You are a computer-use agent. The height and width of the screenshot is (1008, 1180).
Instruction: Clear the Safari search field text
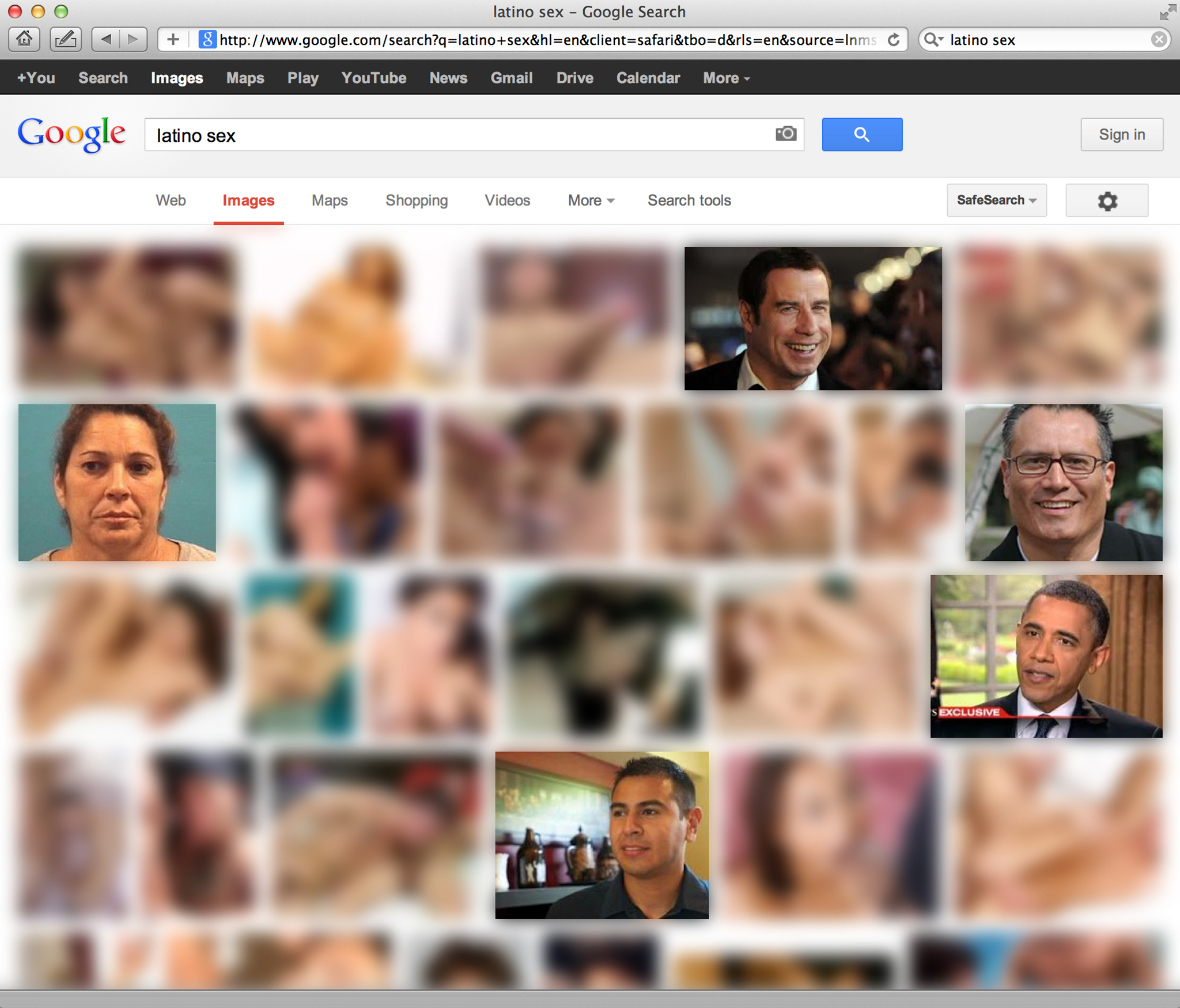(1159, 39)
